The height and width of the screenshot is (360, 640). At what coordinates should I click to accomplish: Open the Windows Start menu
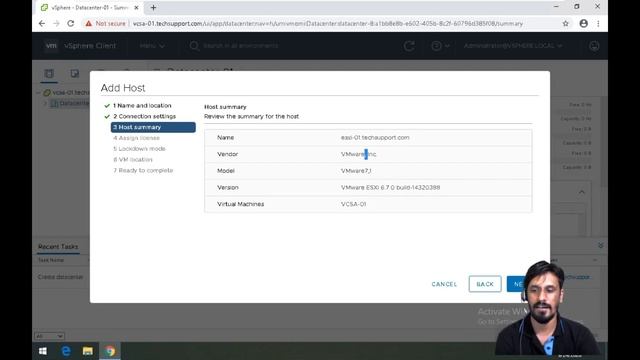click(42, 351)
